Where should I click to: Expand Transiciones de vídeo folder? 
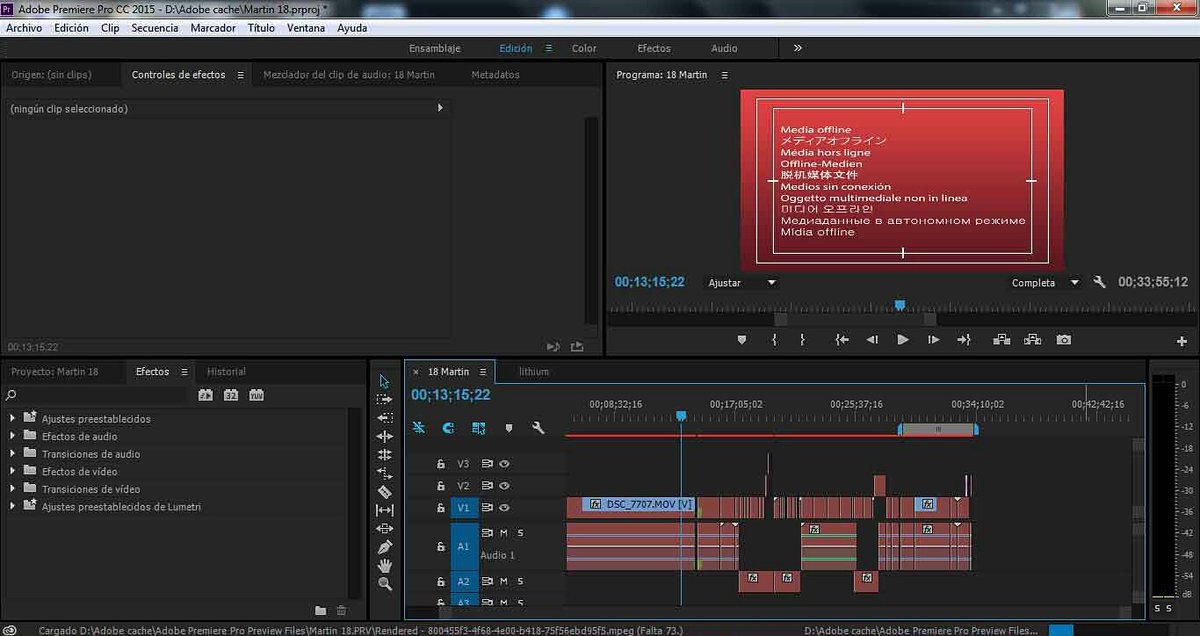pos(12,489)
